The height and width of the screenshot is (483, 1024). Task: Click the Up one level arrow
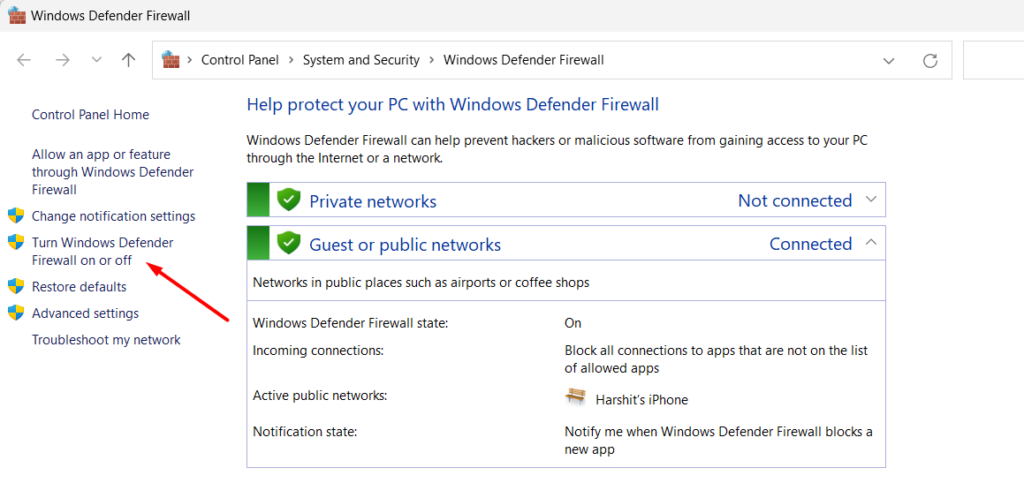coord(128,60)
